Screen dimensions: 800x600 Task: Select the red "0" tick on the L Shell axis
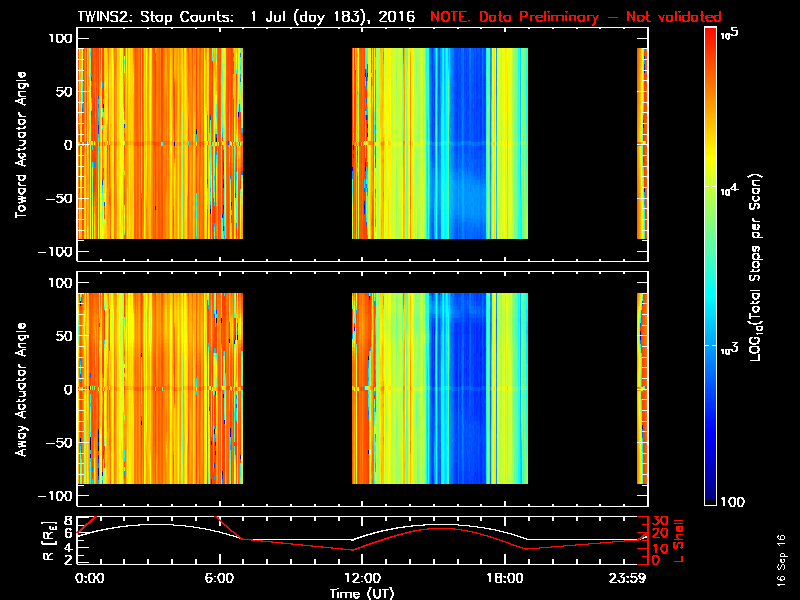pos(656,560)
